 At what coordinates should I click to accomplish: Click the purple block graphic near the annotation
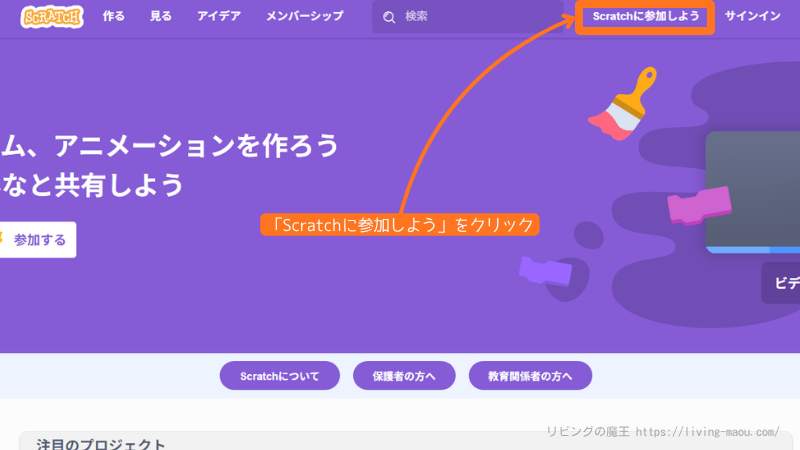pos(545,270)
